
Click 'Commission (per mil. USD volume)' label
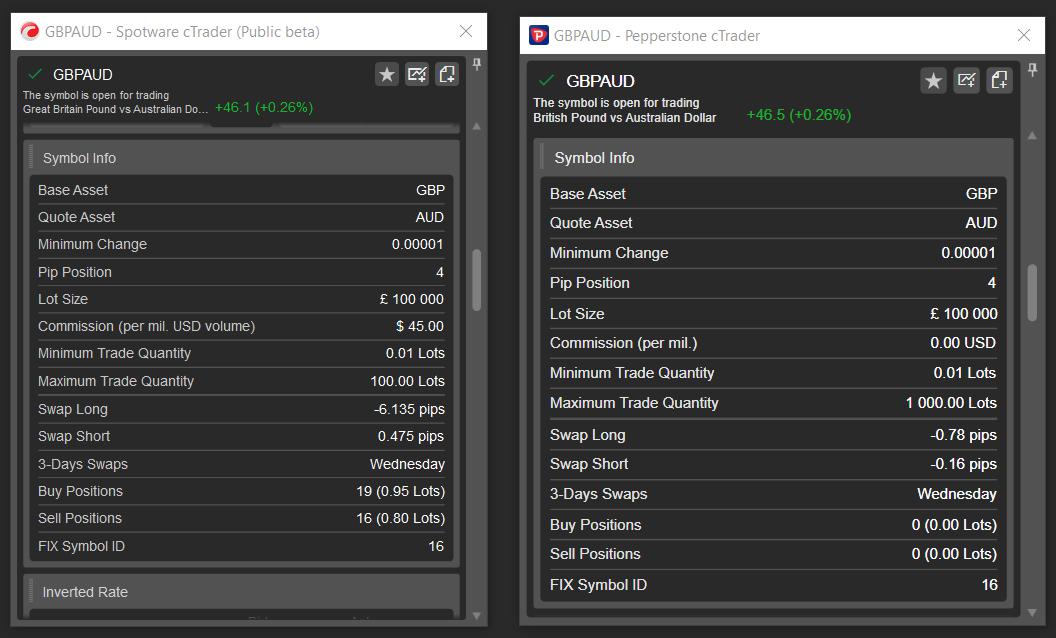(146, 326)
